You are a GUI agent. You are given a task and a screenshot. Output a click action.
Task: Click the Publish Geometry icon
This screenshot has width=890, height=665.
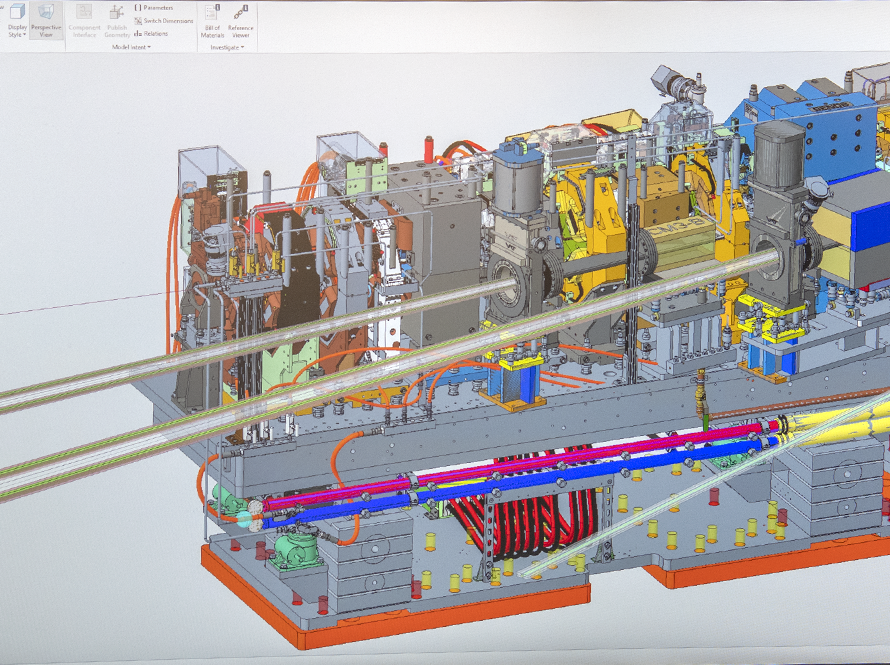(x=116, y=12)
